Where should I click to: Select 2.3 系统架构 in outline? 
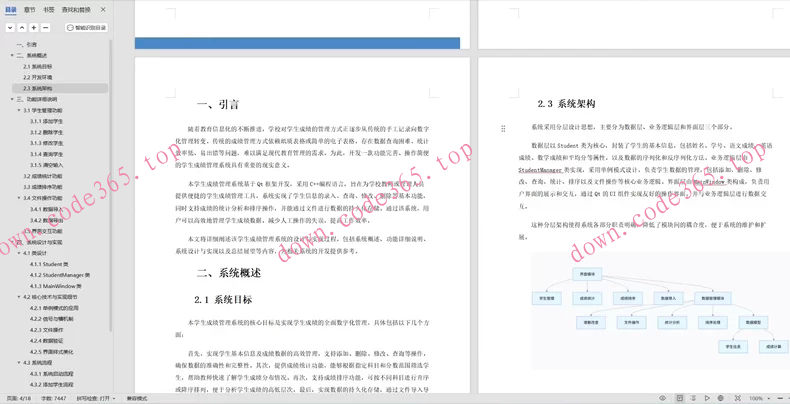coord(37,88)
